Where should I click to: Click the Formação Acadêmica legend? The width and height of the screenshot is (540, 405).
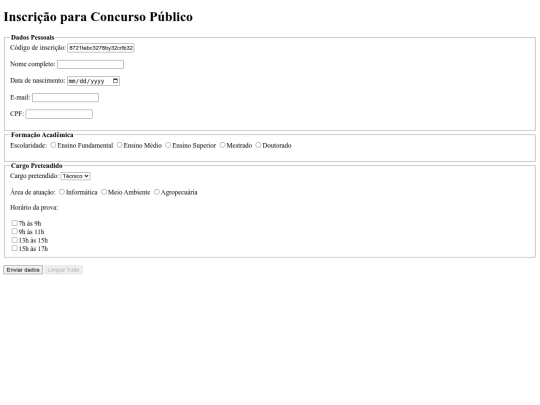point(42,135)
